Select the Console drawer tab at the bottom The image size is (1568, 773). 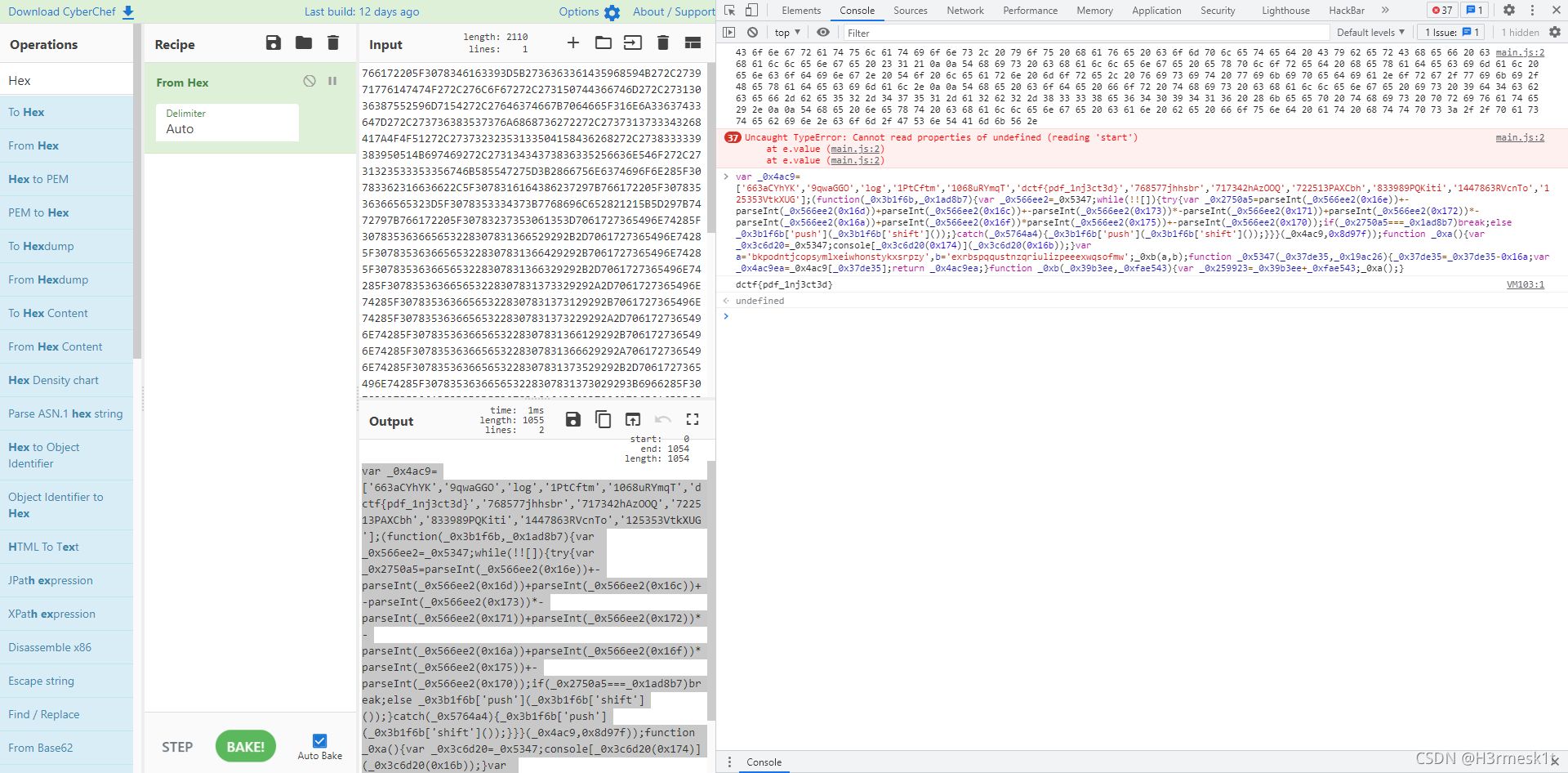tap(764, 762)
